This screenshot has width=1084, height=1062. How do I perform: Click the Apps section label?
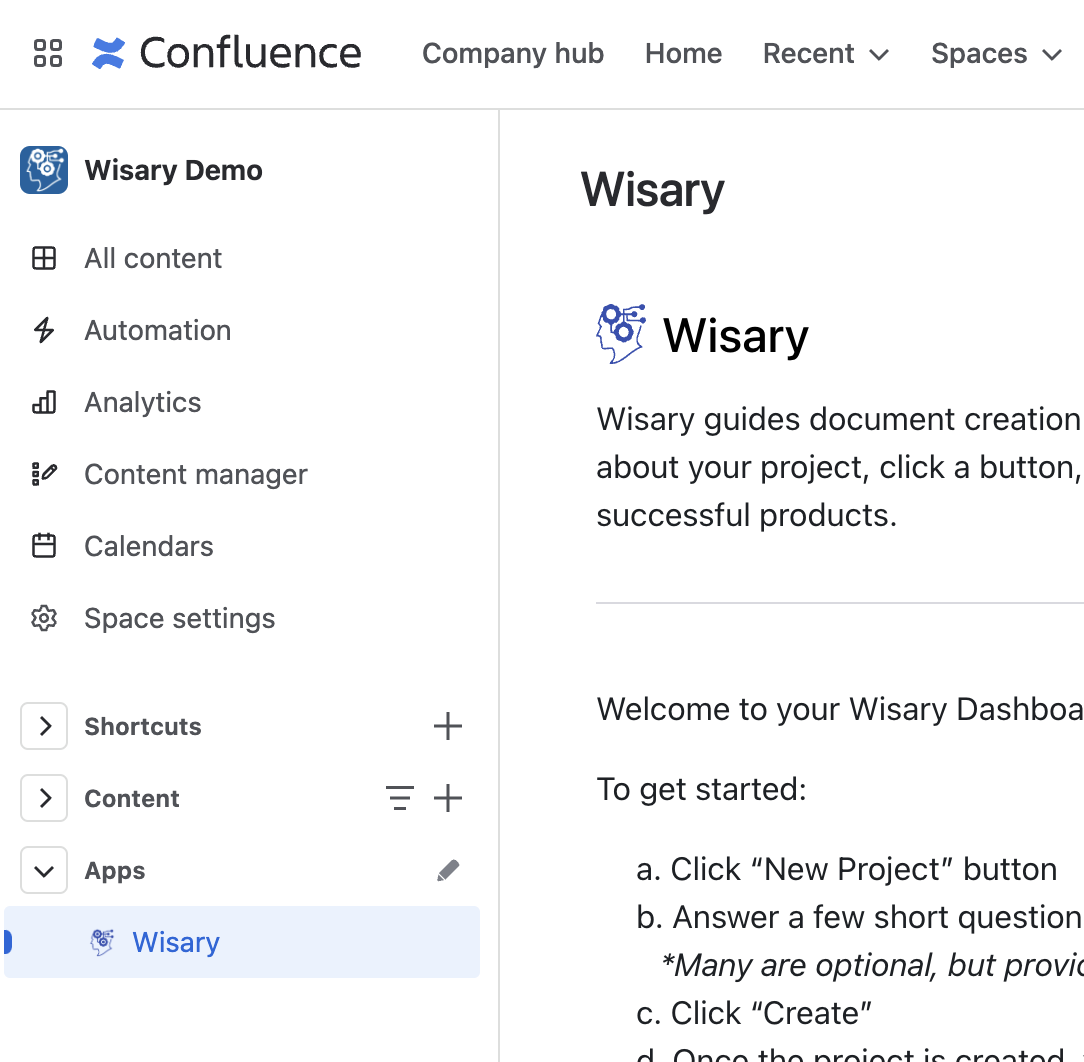(115, 870)
